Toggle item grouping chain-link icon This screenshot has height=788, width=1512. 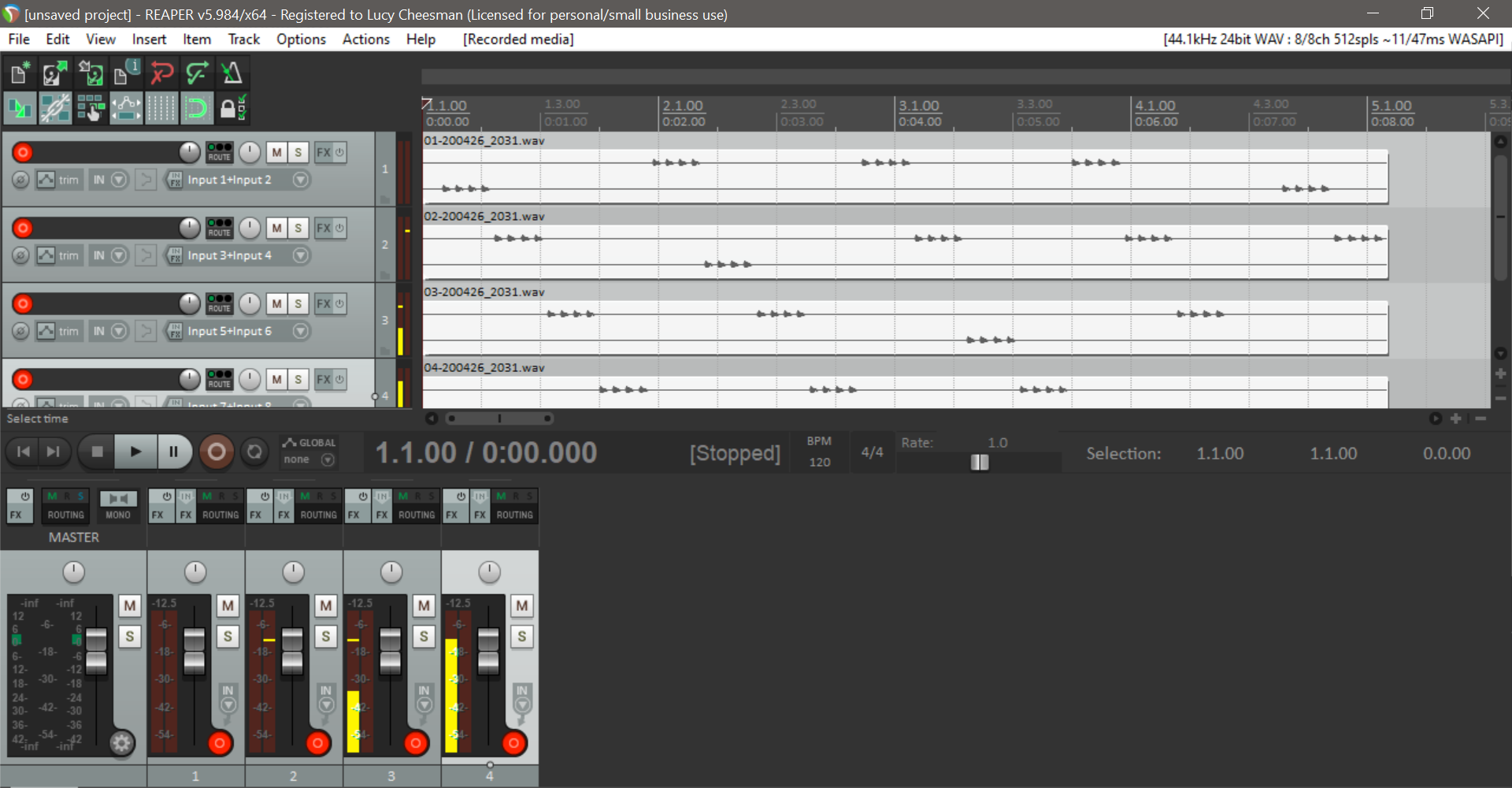[x=55, y=109]
